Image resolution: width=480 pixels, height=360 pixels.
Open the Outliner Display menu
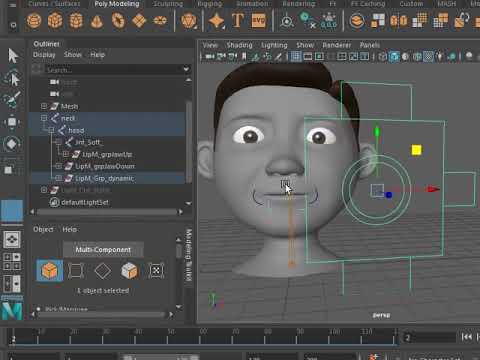(x=44, y=55)
